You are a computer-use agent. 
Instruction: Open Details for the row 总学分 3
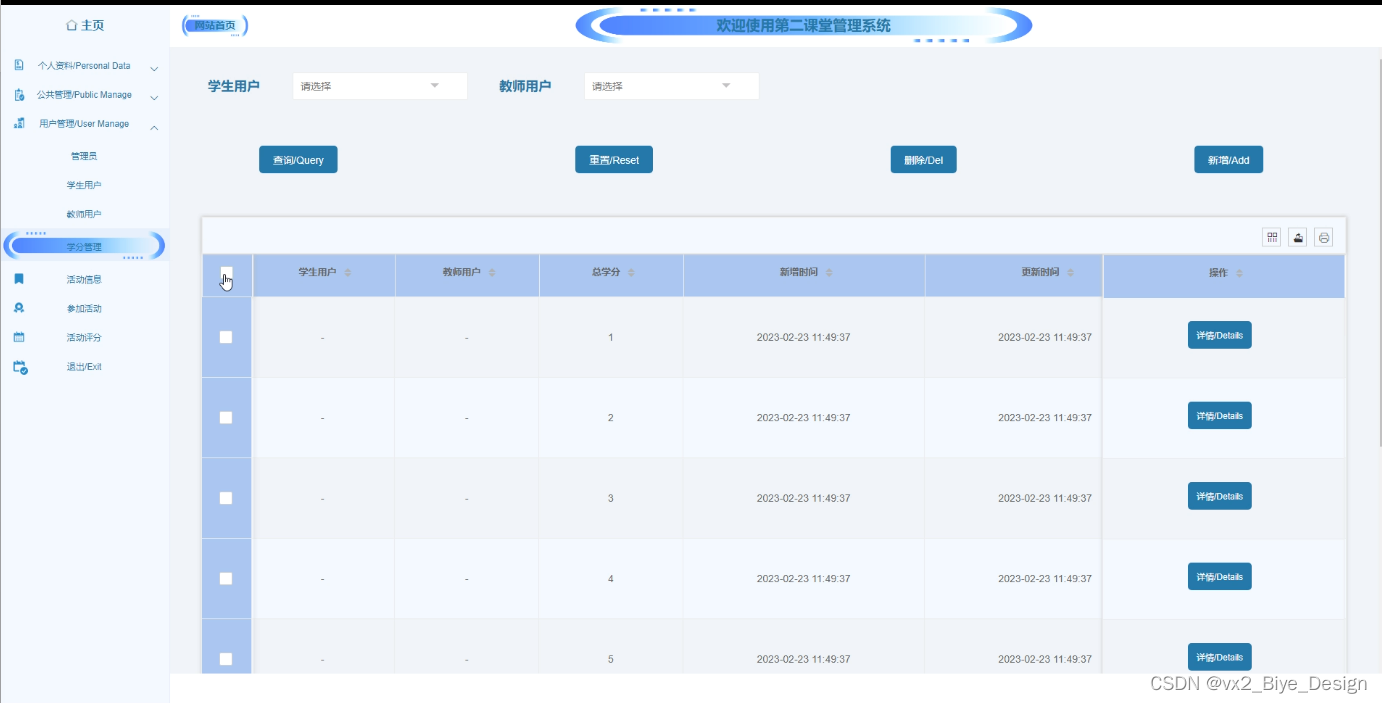click(x=1219, y=496)
